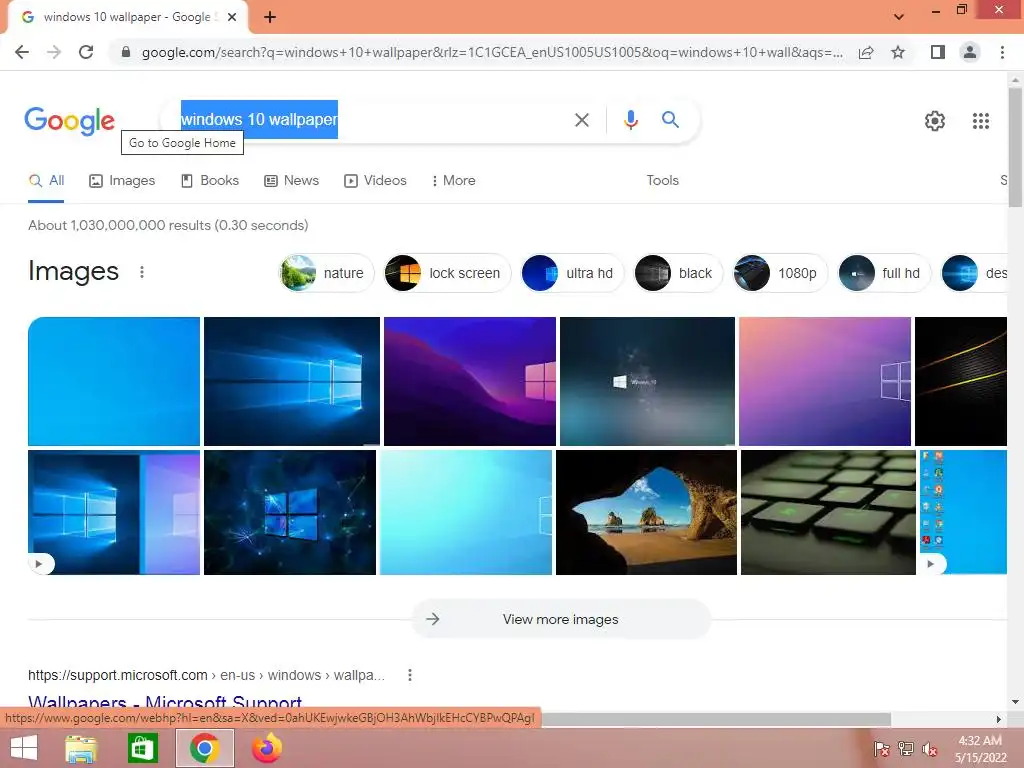Open the Chrome three-dot menu

click(1002, 52)
